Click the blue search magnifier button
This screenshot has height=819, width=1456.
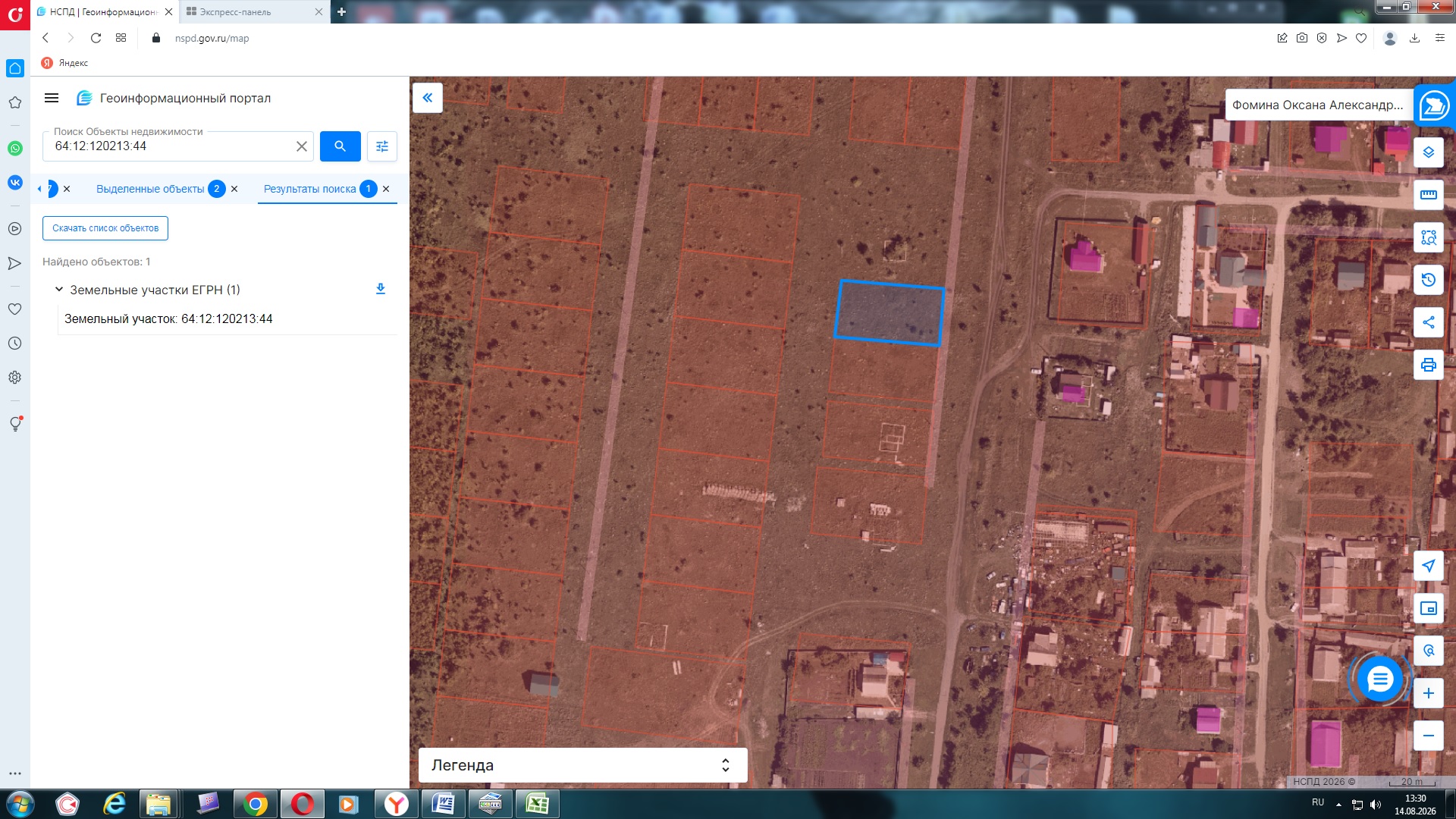tap(340, 146)
